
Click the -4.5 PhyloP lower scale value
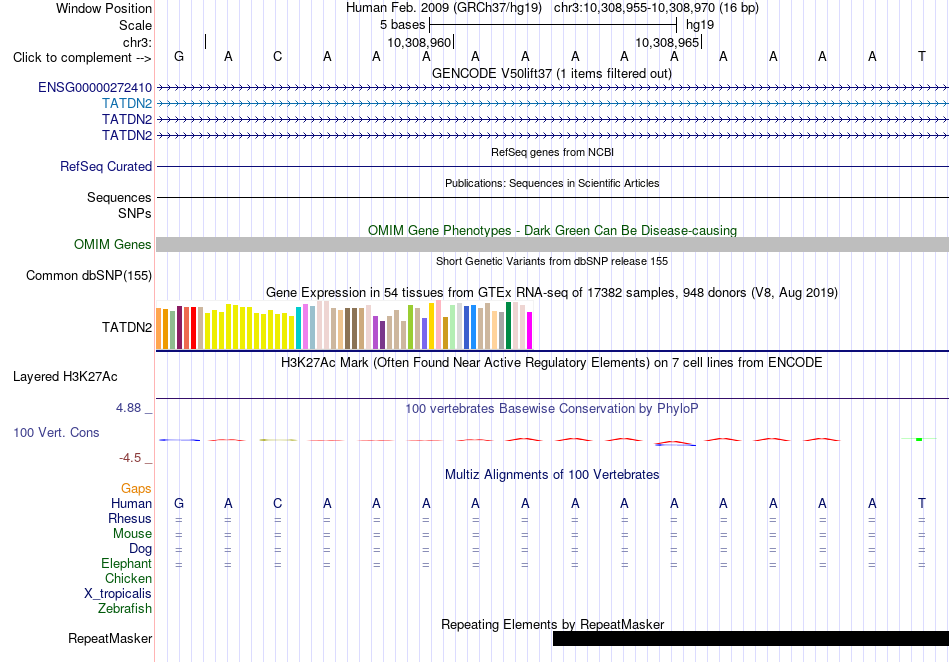coord(130,458)
